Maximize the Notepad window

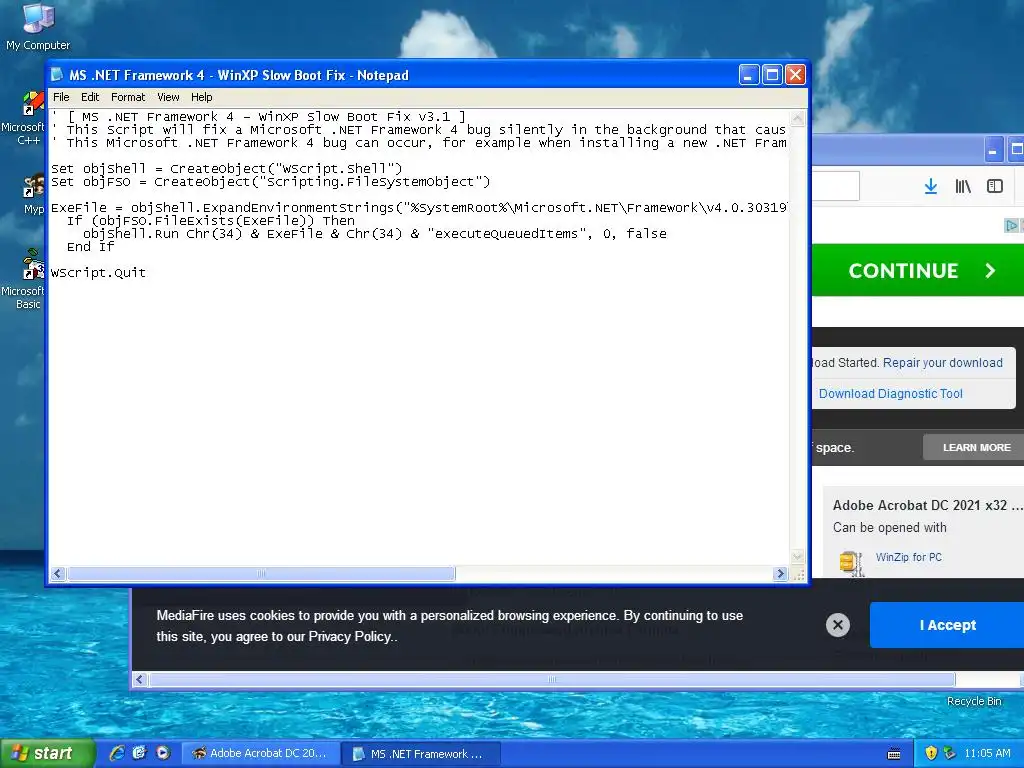tap(772, 75)
